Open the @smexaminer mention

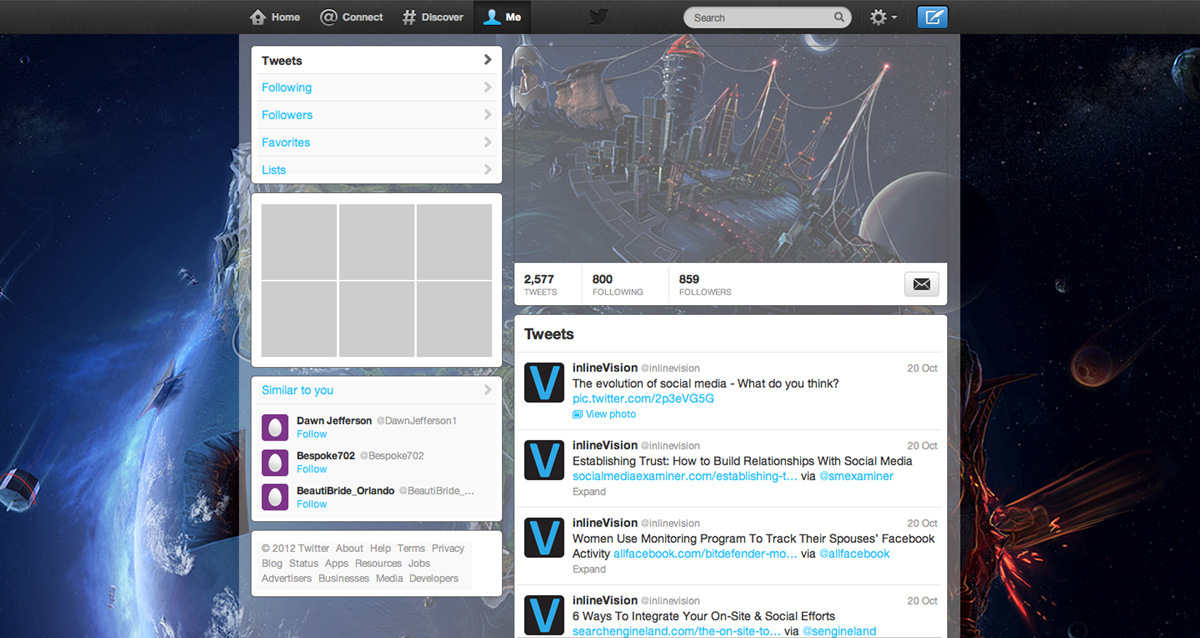click(x=856, y=476)
